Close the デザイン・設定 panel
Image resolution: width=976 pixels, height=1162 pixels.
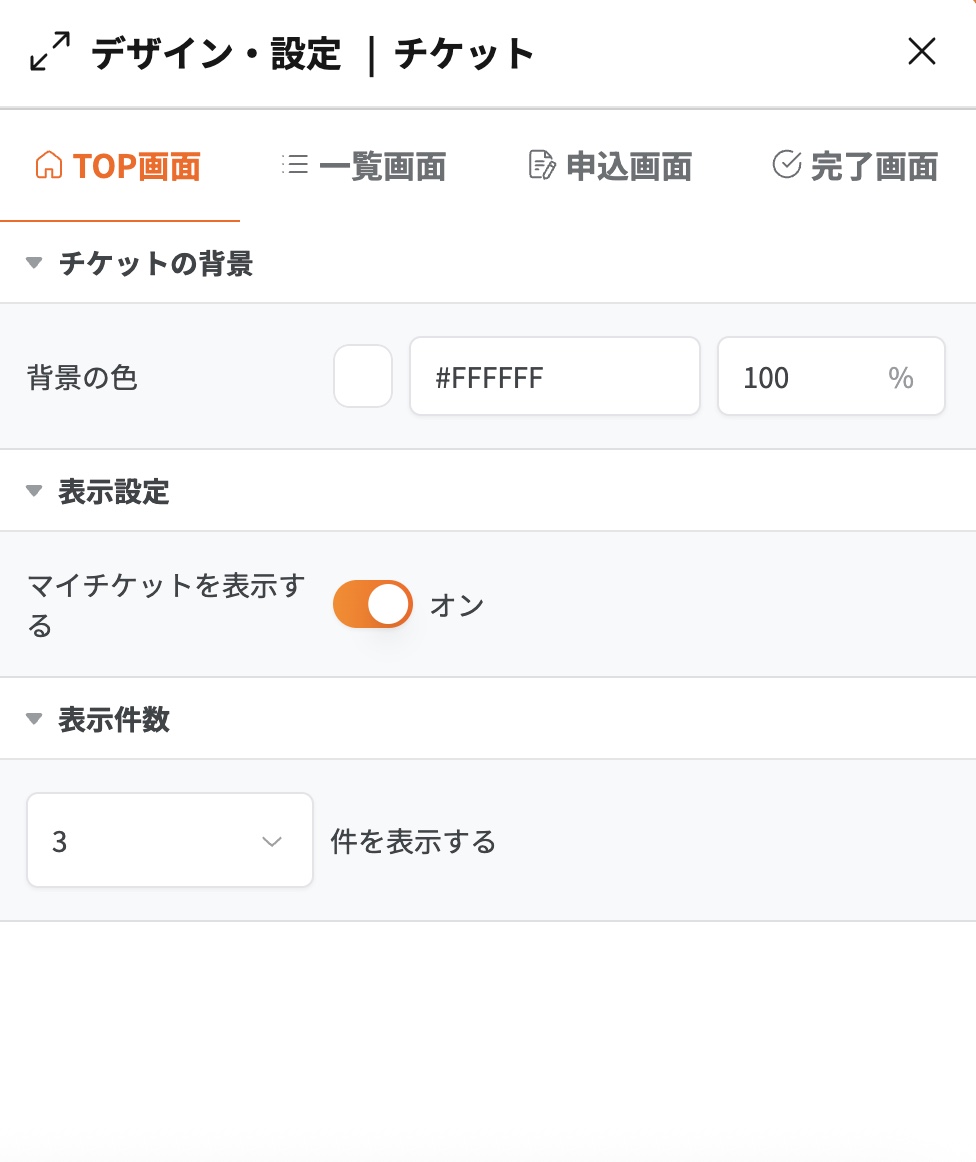coord(921,51)
